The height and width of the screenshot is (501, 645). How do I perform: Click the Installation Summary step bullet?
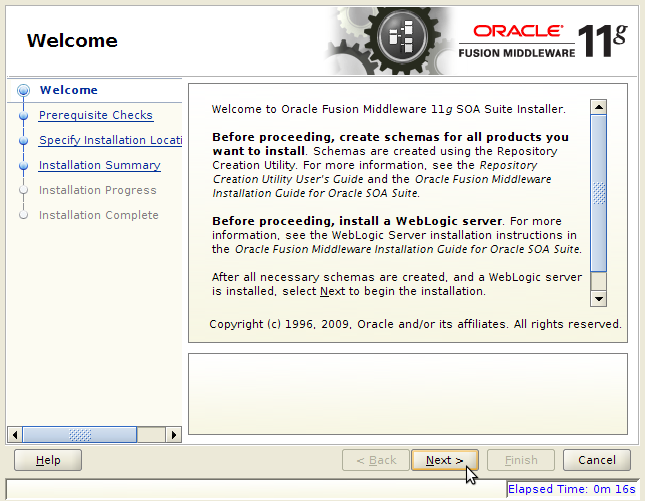[x=23, y=165]
